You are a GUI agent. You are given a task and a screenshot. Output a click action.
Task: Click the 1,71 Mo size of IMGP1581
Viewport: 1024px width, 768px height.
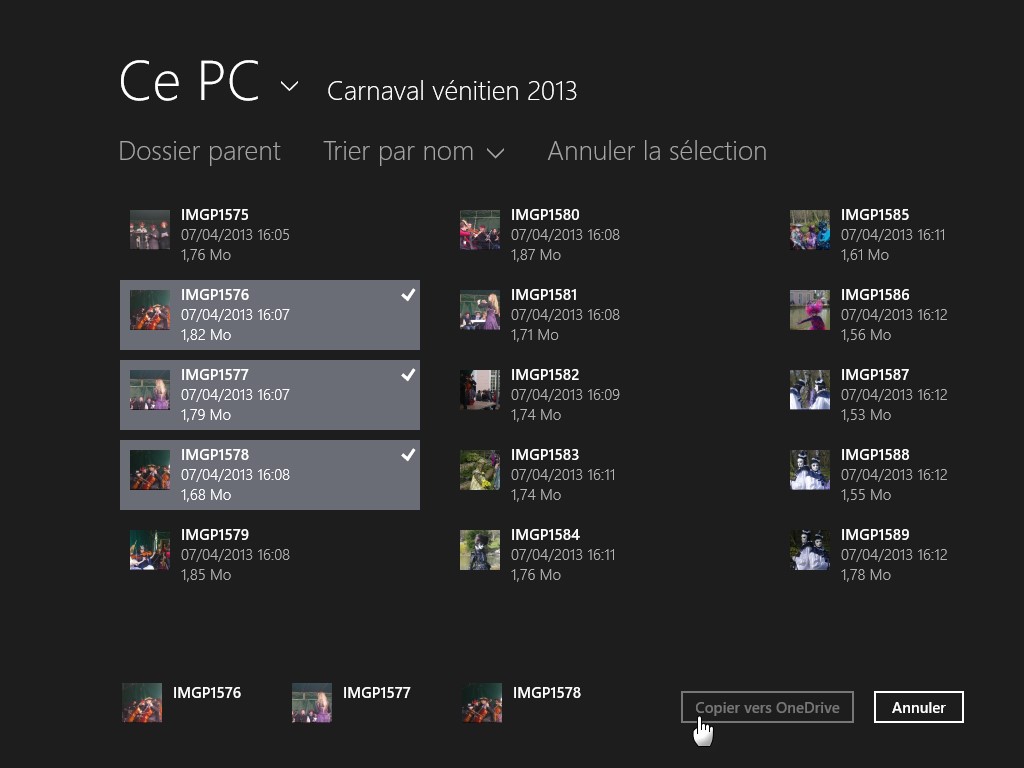pos(535,334)
